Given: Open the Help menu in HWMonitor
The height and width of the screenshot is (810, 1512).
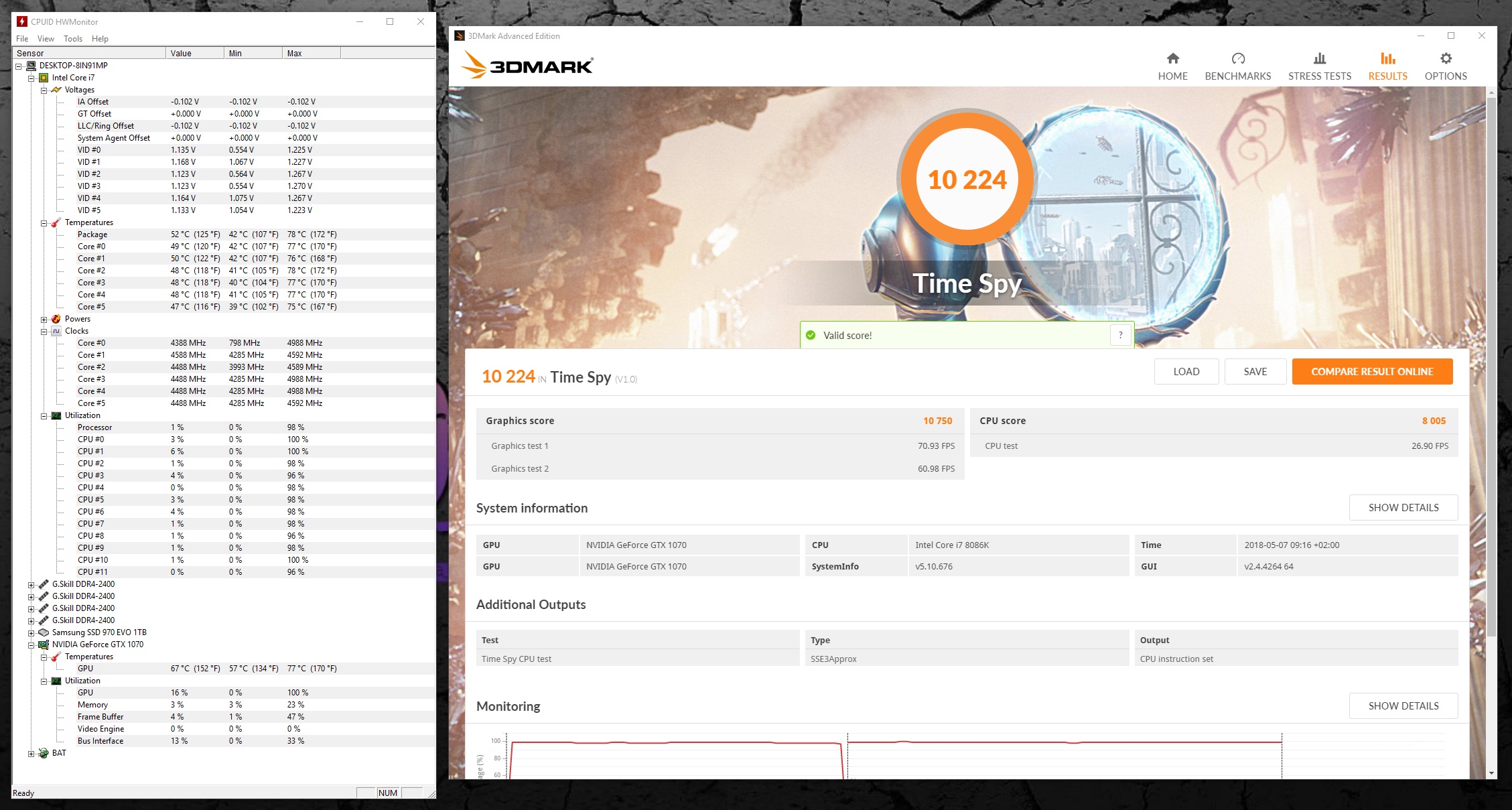Looking at the screenshot, I should tap(100, 38).
